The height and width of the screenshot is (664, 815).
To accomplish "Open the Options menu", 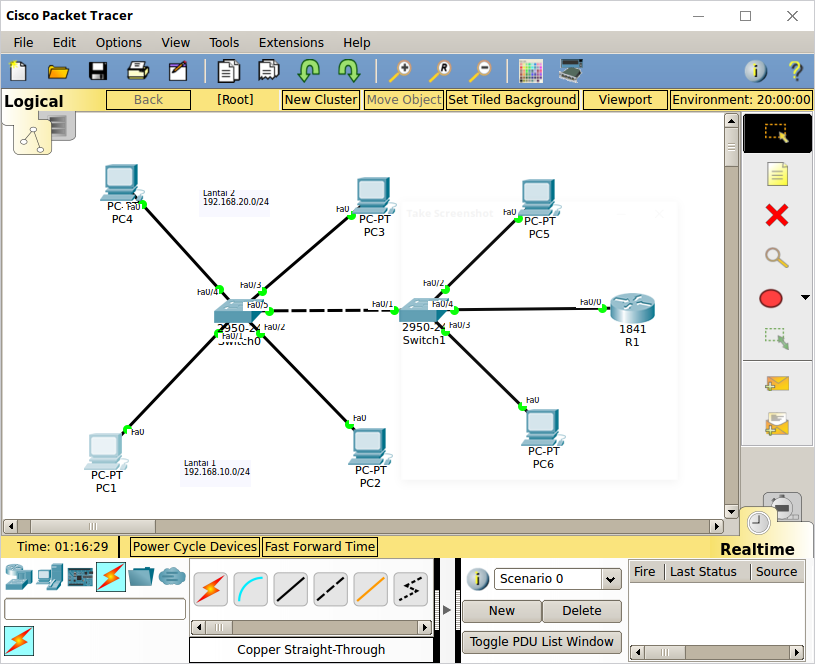I will [118, 43].
